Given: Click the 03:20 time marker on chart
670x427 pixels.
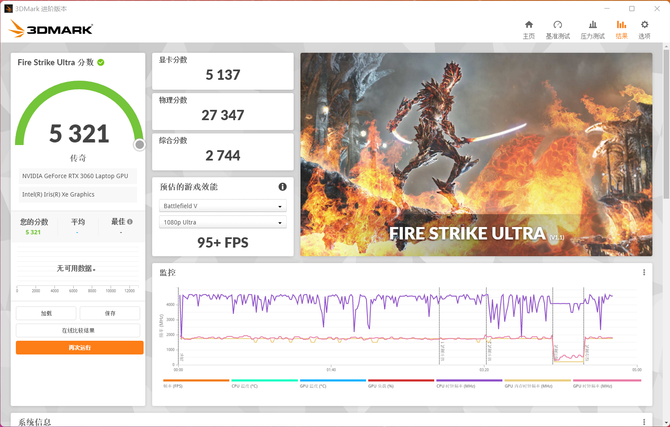Looking at the screenshot, I should coord(484,369).
